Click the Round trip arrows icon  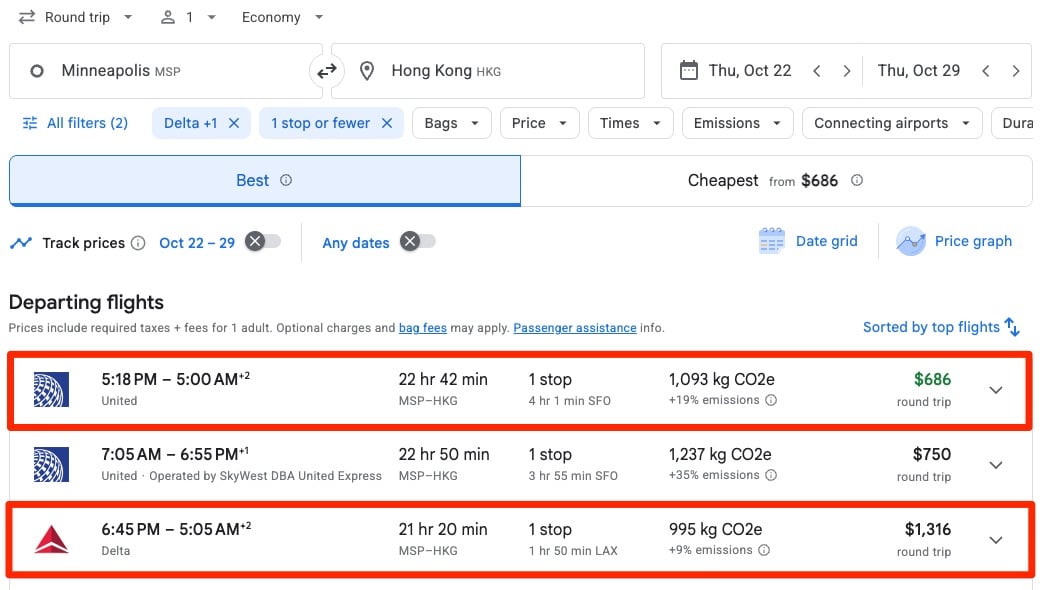pyautogui.click(x=27, y=17)
